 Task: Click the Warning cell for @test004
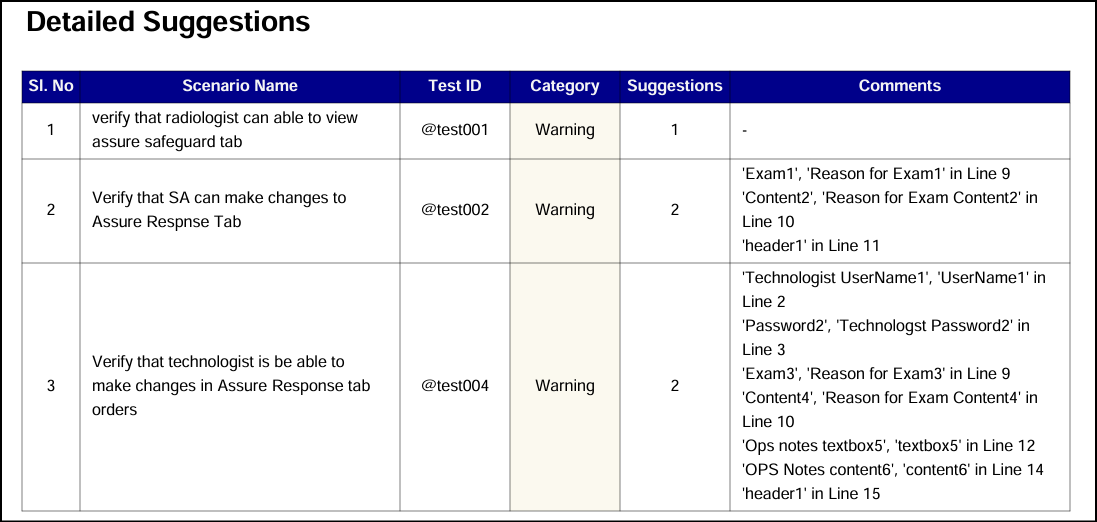(x=565, y=386)
